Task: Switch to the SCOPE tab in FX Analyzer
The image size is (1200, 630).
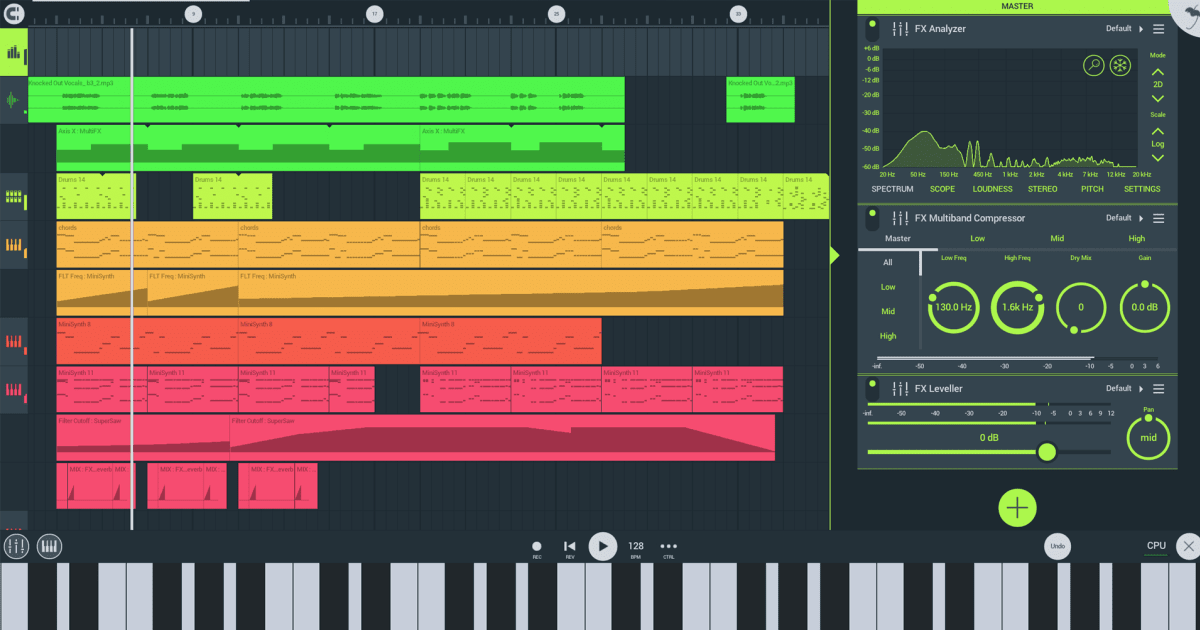Action: click(942, 189)
